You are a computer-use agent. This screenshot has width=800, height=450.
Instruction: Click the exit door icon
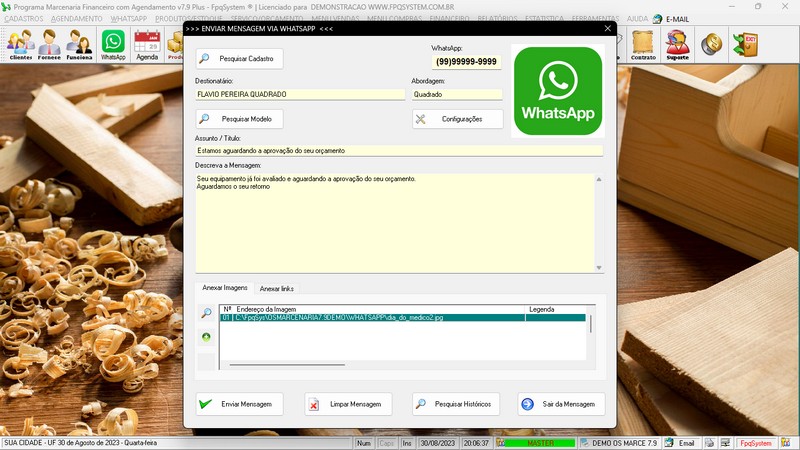[x=745, y=44]
